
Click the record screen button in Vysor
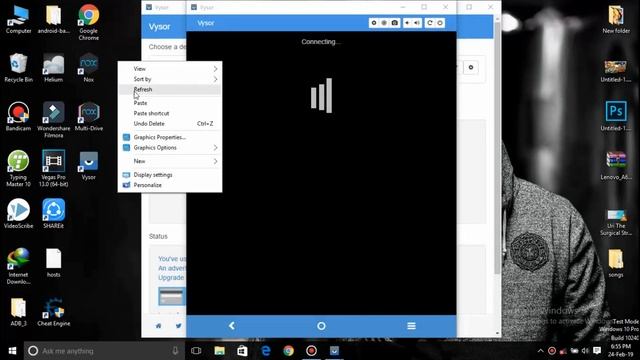click(384, 23)
